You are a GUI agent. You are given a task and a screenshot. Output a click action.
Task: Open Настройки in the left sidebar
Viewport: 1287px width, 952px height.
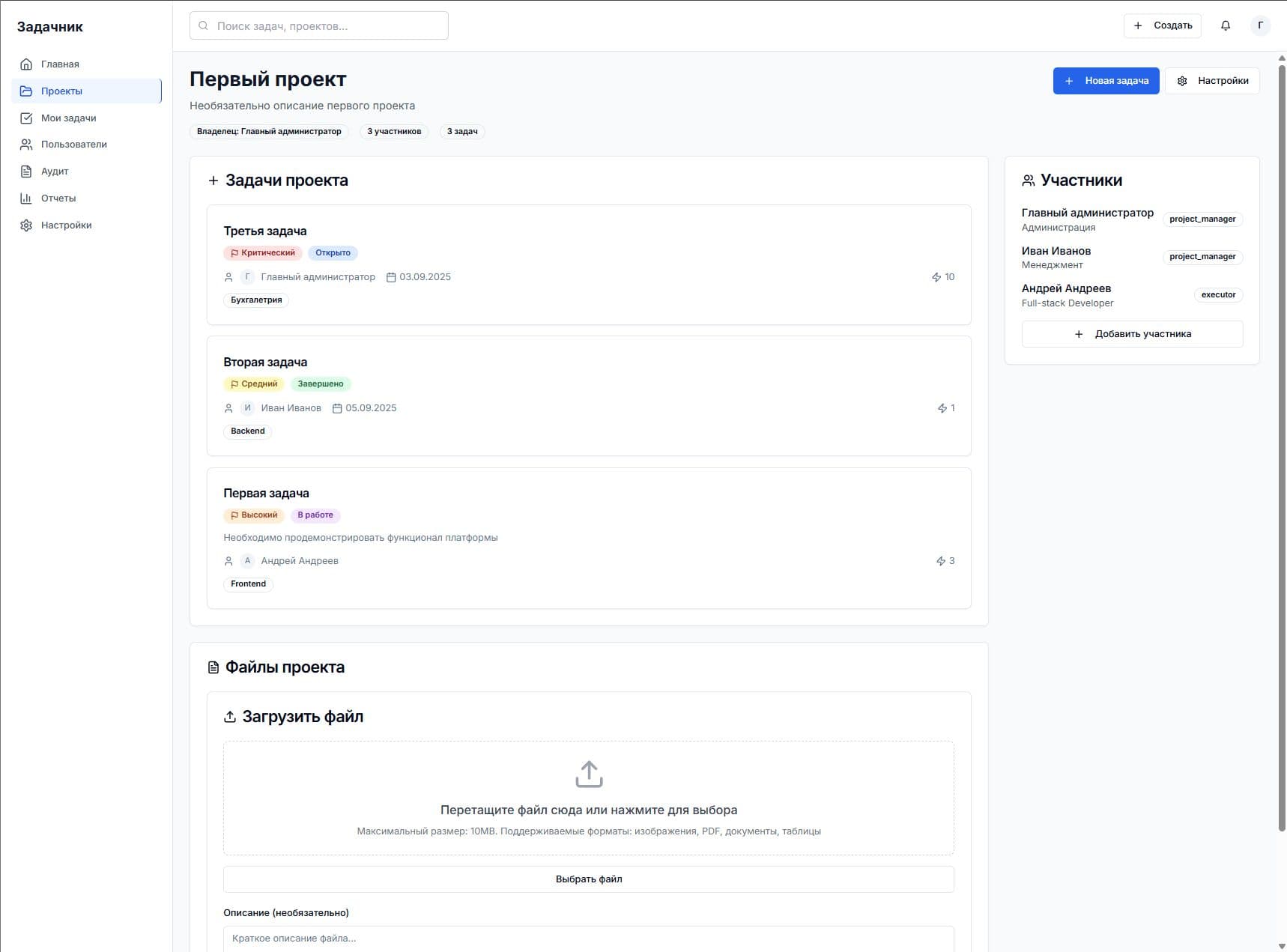(x=66, y=225)
